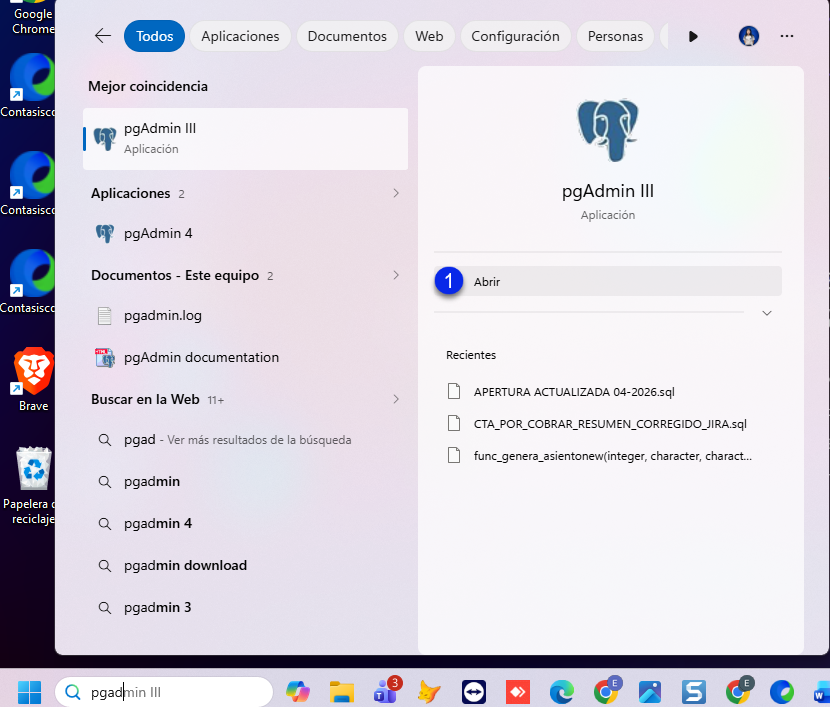Click the pgadmin.log document icon
The image size is (830, 707).
(x=105, y=316)
